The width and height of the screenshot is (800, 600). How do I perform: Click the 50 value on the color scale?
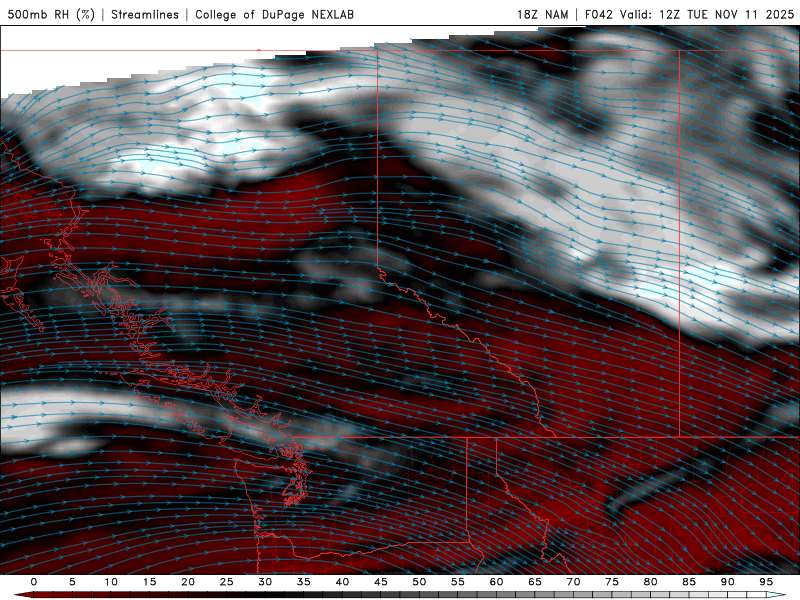click(419, 582)
